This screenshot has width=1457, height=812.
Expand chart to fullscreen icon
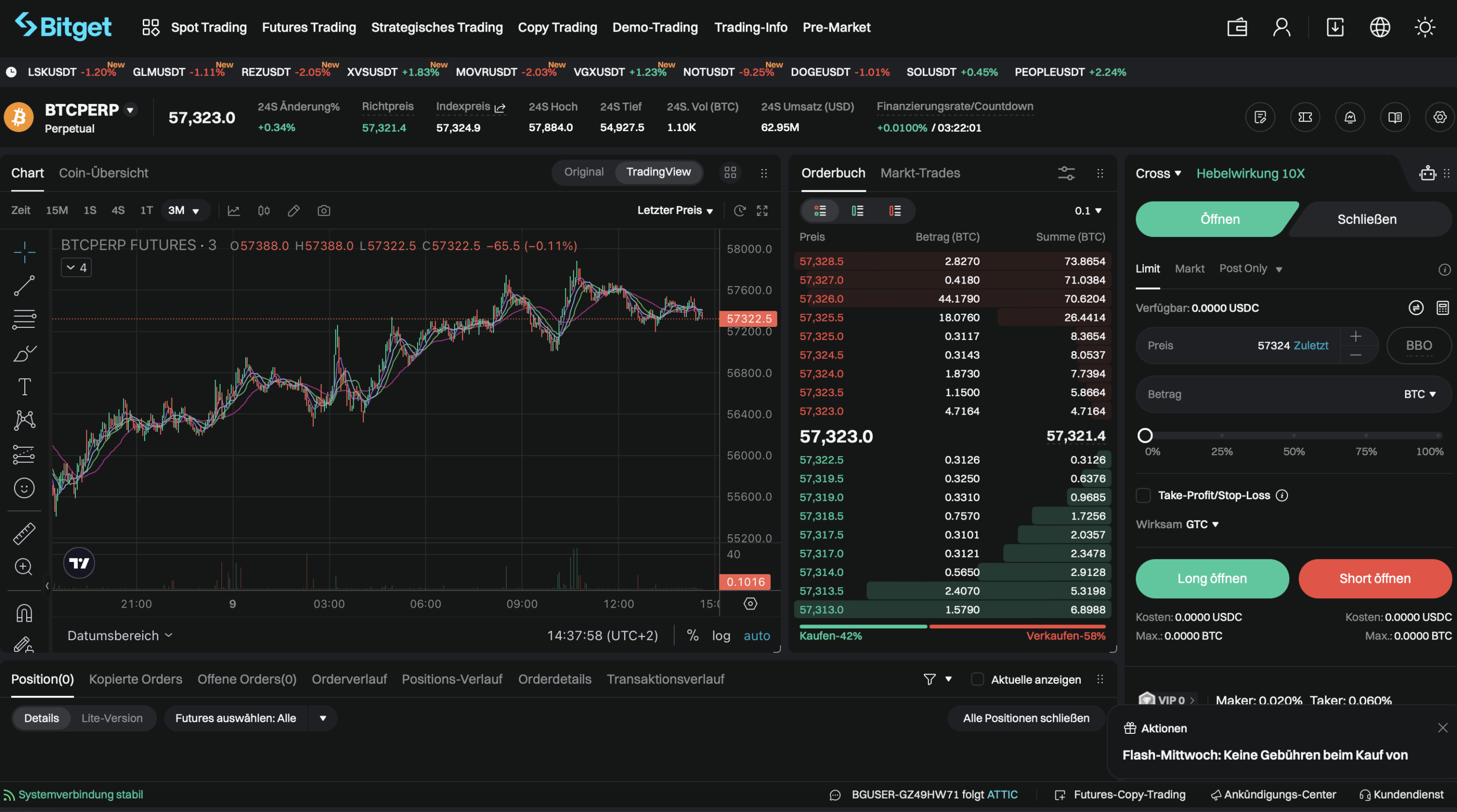click(x=762, y=210)
